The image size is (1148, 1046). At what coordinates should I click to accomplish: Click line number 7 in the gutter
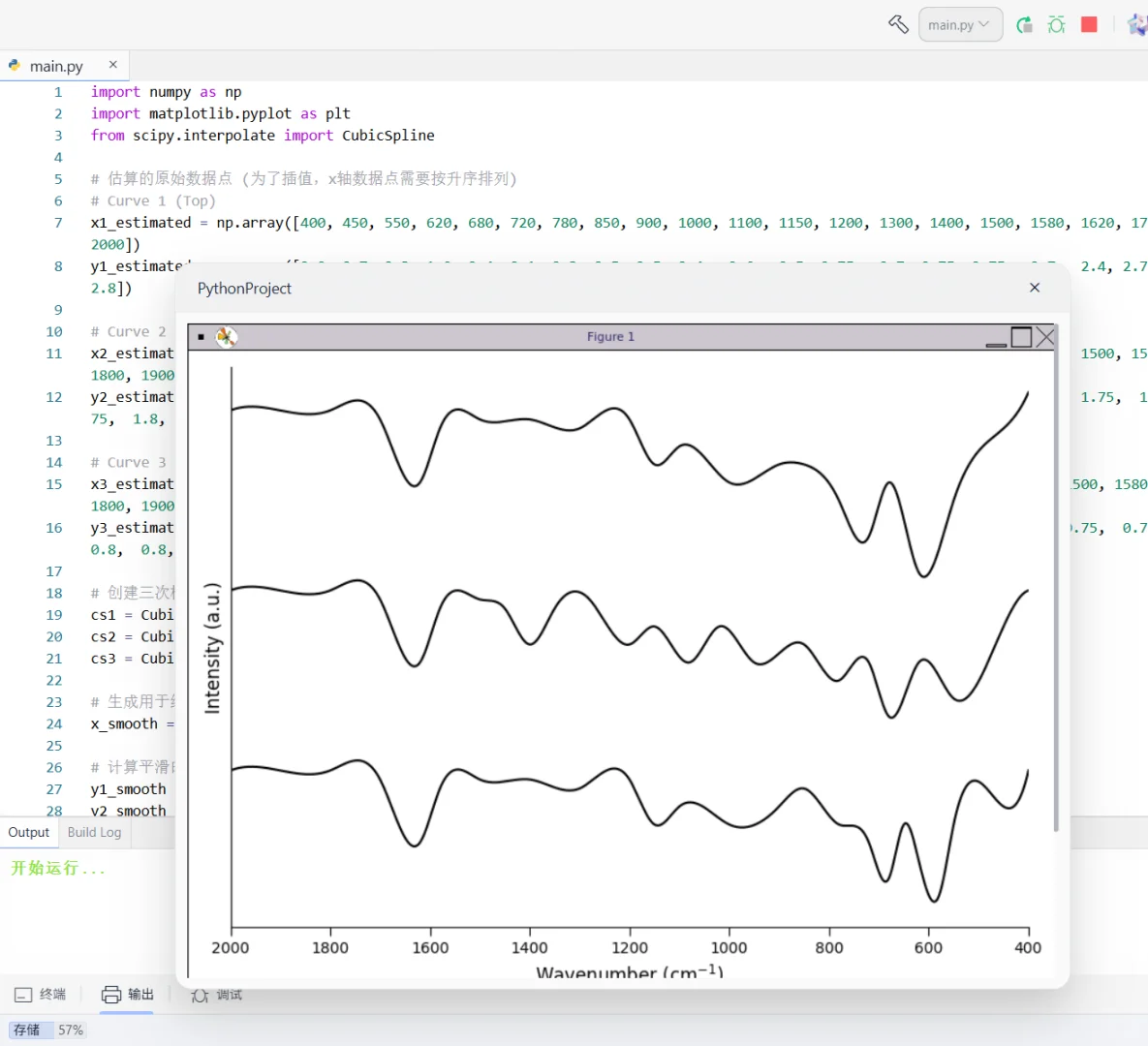point(58,223)
